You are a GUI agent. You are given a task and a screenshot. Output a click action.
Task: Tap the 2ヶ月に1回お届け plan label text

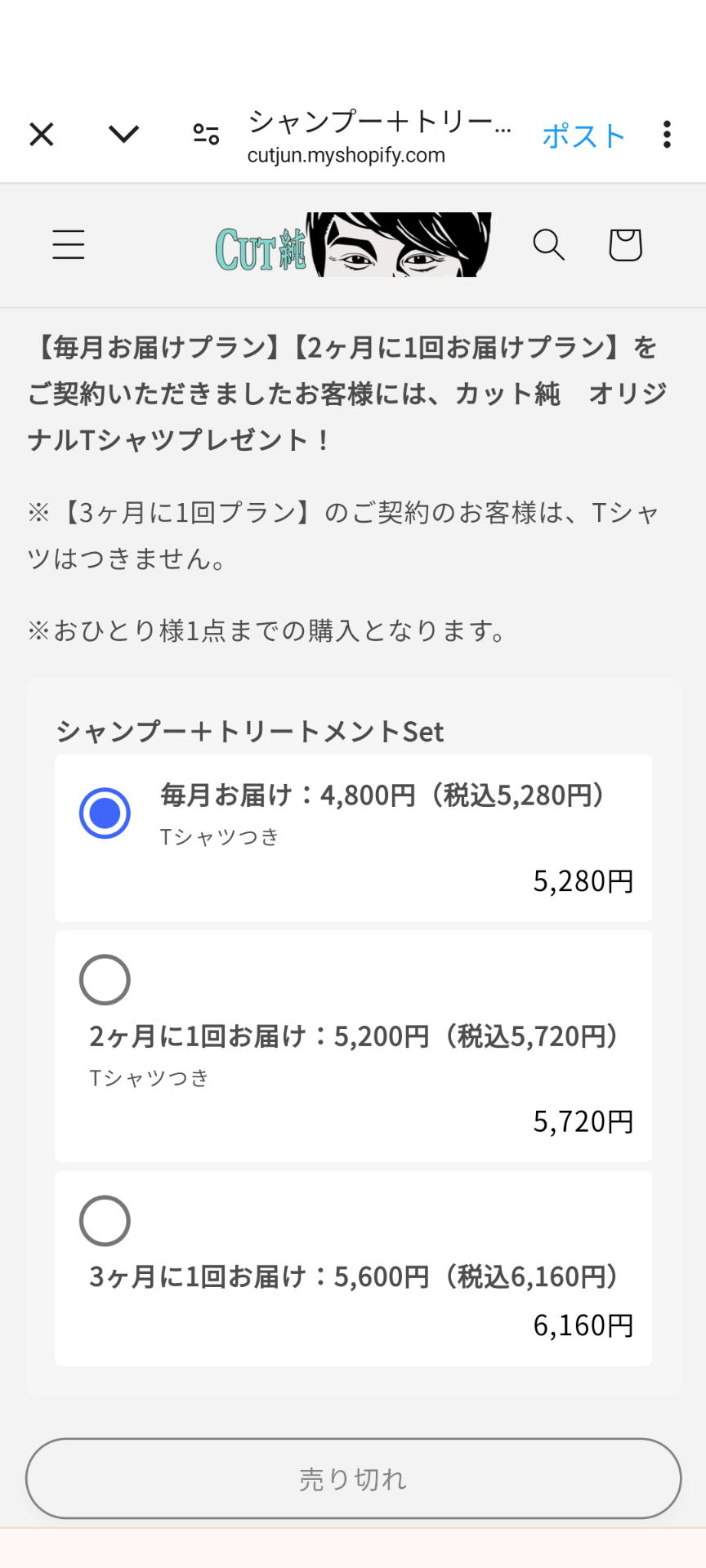(x=356, y=1036)
